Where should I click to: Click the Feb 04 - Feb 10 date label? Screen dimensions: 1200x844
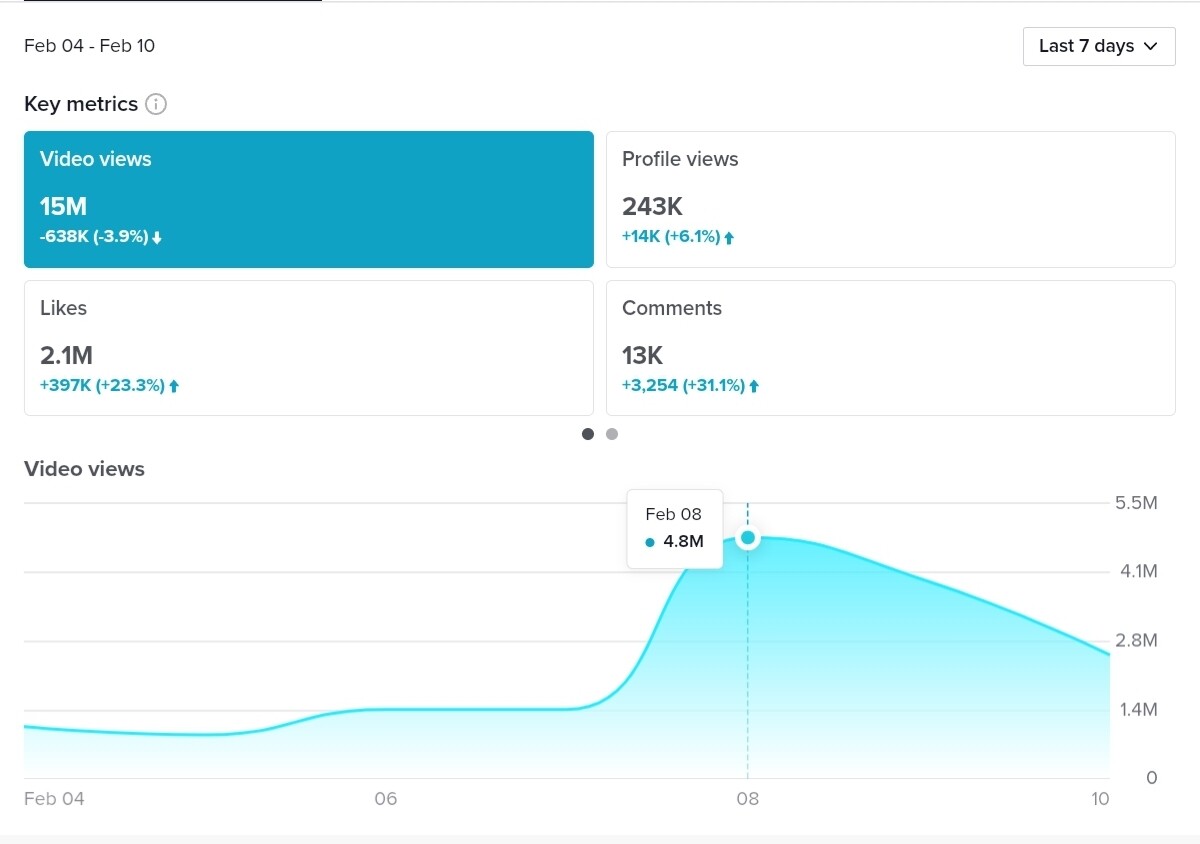[x=90, y=46]
